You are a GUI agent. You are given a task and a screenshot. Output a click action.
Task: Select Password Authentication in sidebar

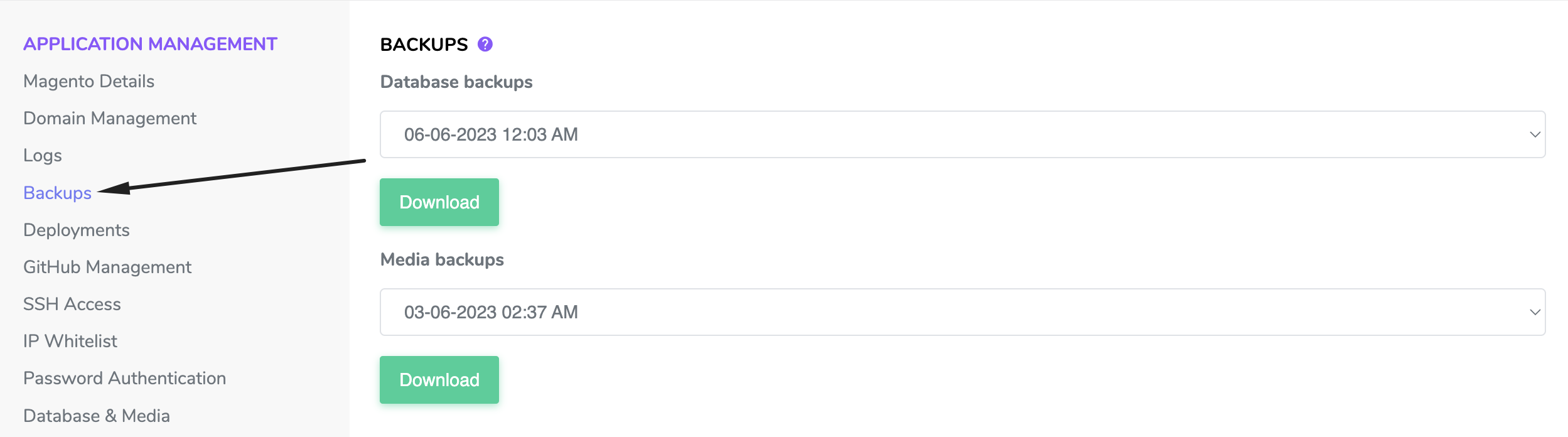point(124,378)
